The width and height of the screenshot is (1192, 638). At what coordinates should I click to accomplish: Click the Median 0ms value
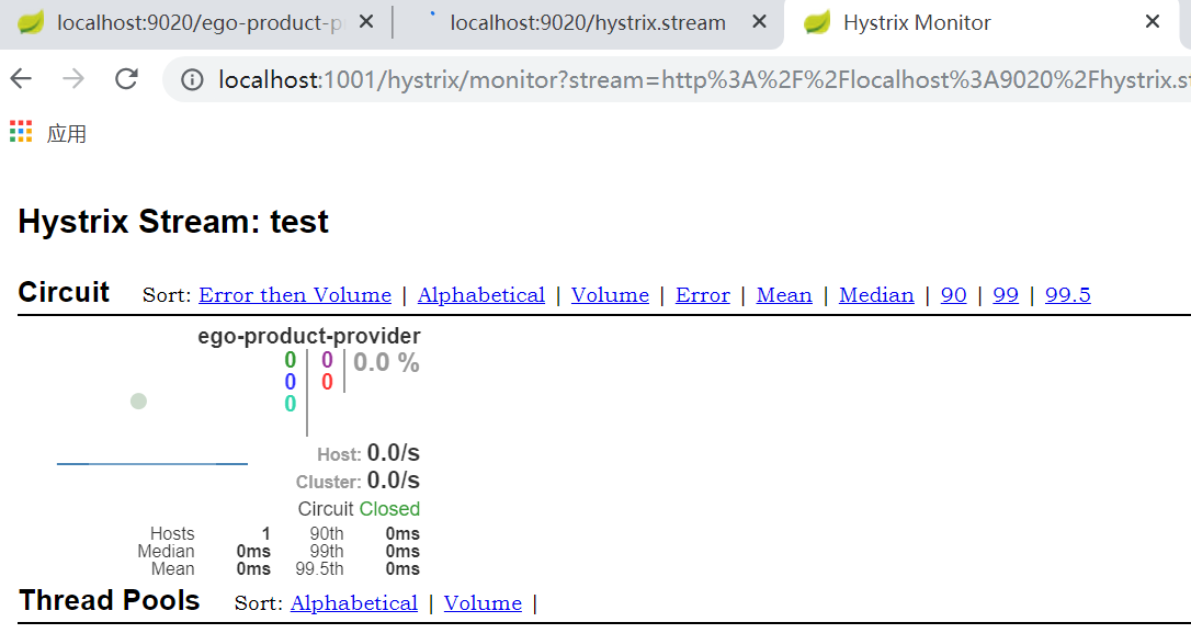click(253, 551)
